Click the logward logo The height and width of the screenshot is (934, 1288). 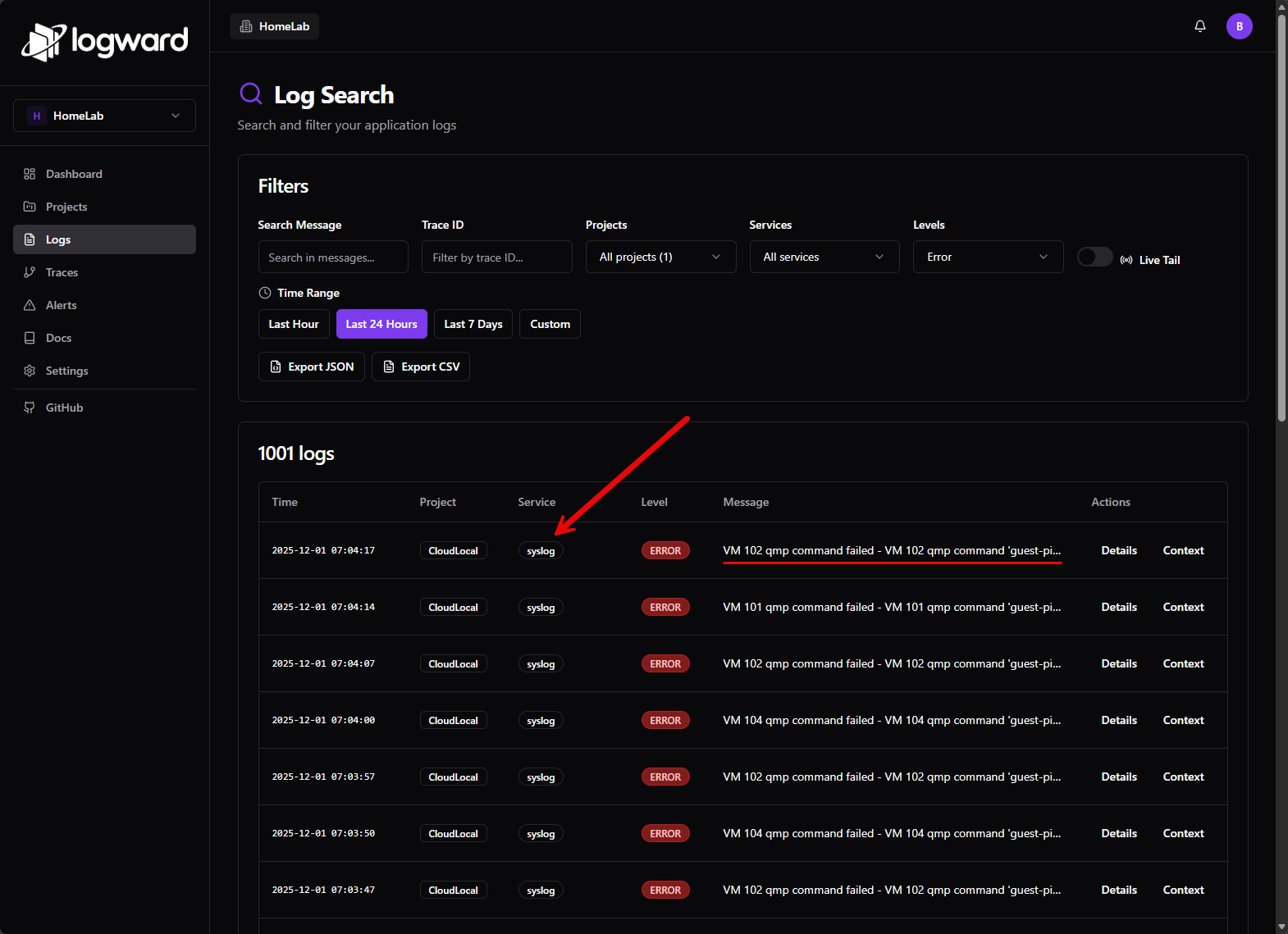[x=105, y=42]
